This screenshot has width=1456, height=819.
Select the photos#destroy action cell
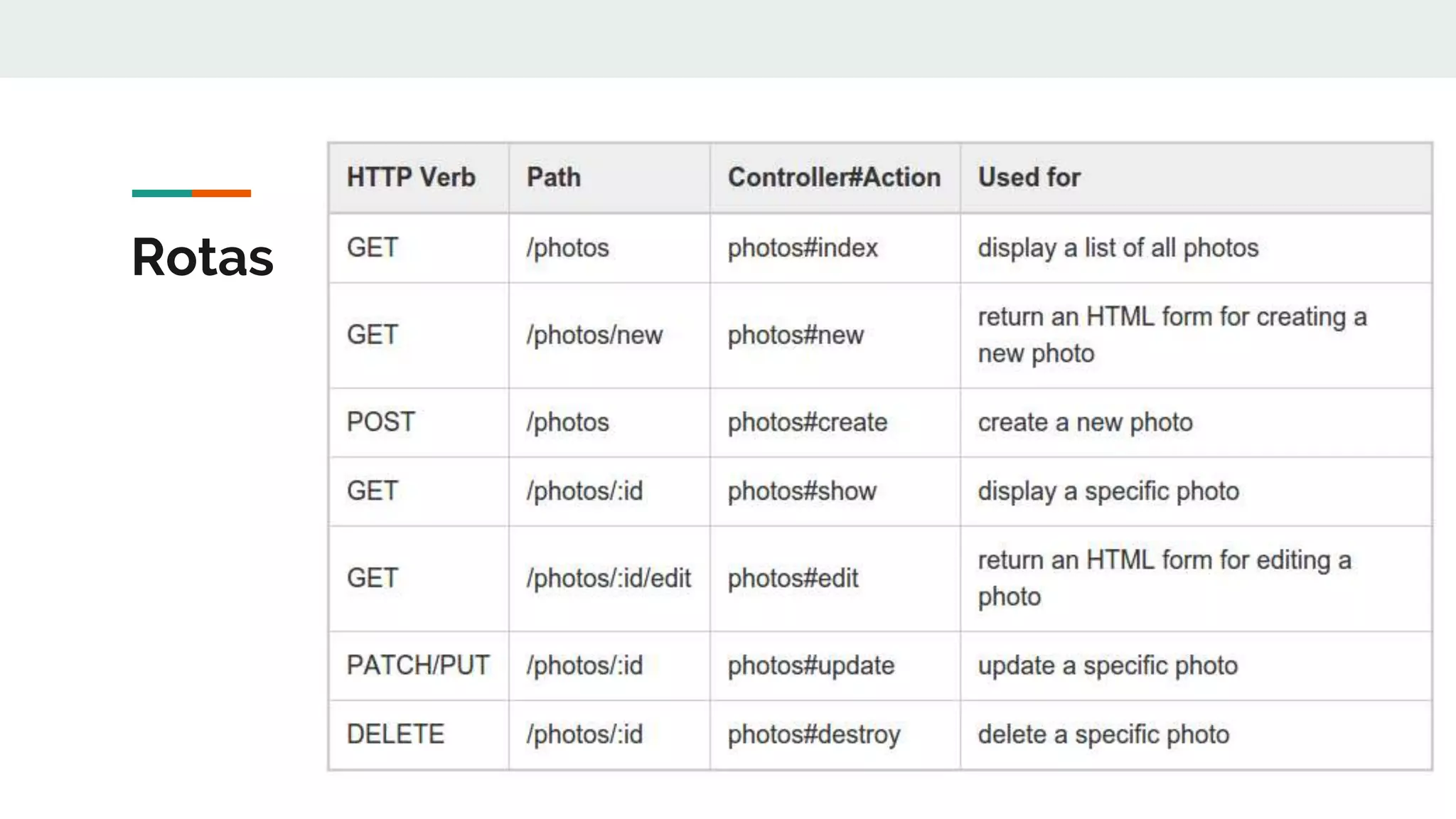[814, 734]
